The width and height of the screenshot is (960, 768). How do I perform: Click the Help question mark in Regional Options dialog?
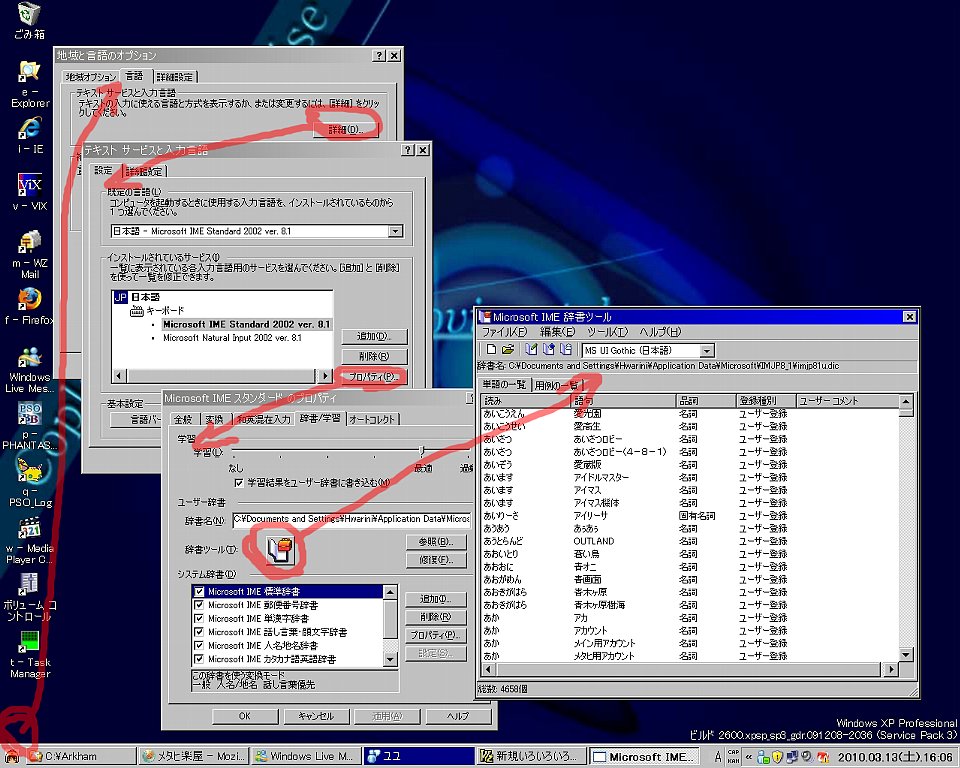click(x=380, y=56)
